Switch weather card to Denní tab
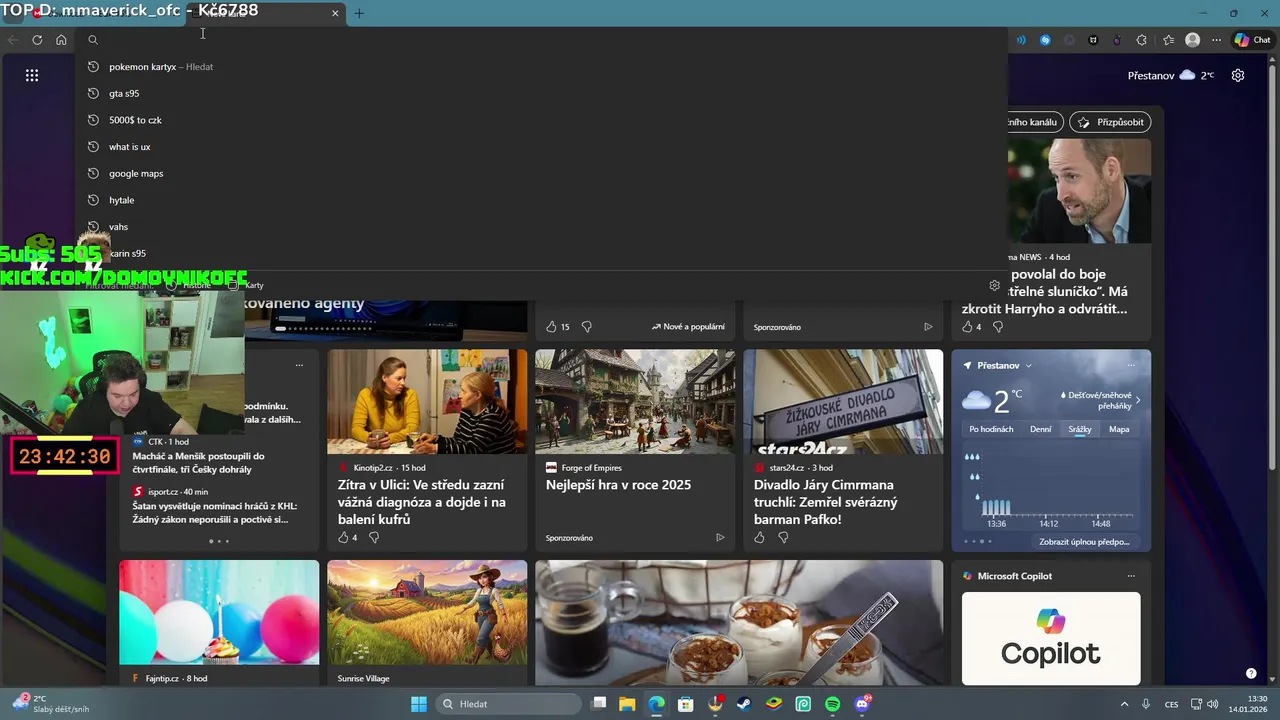 pos(1040,429)
